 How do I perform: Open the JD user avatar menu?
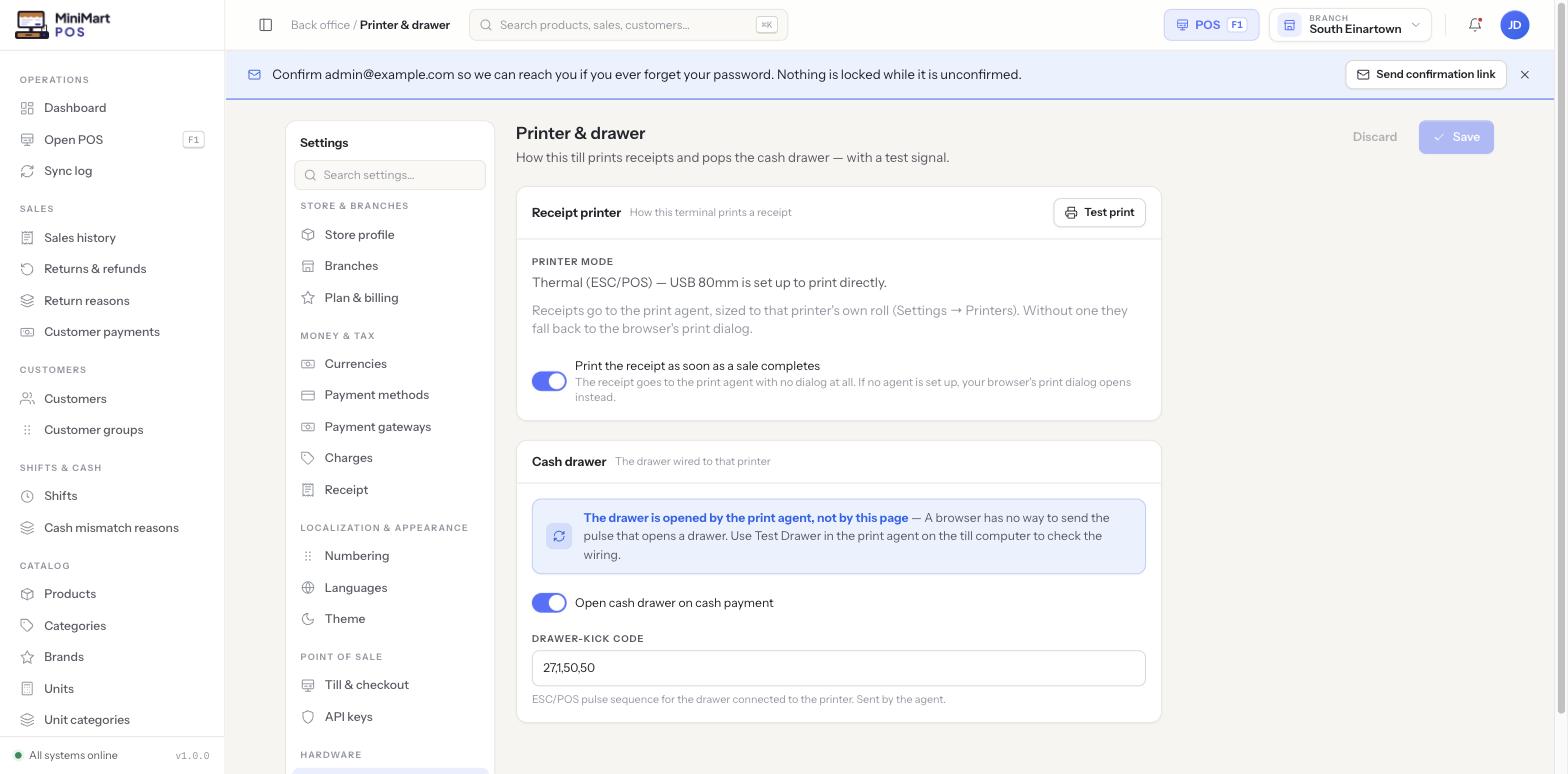(1515, 25)
